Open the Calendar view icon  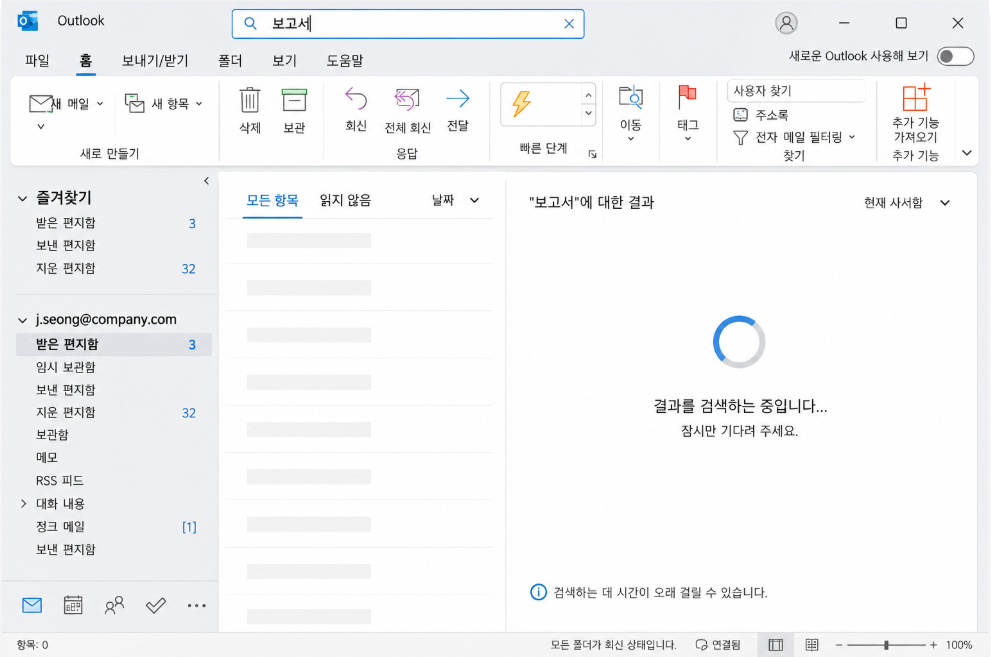(x=73, y=605)
